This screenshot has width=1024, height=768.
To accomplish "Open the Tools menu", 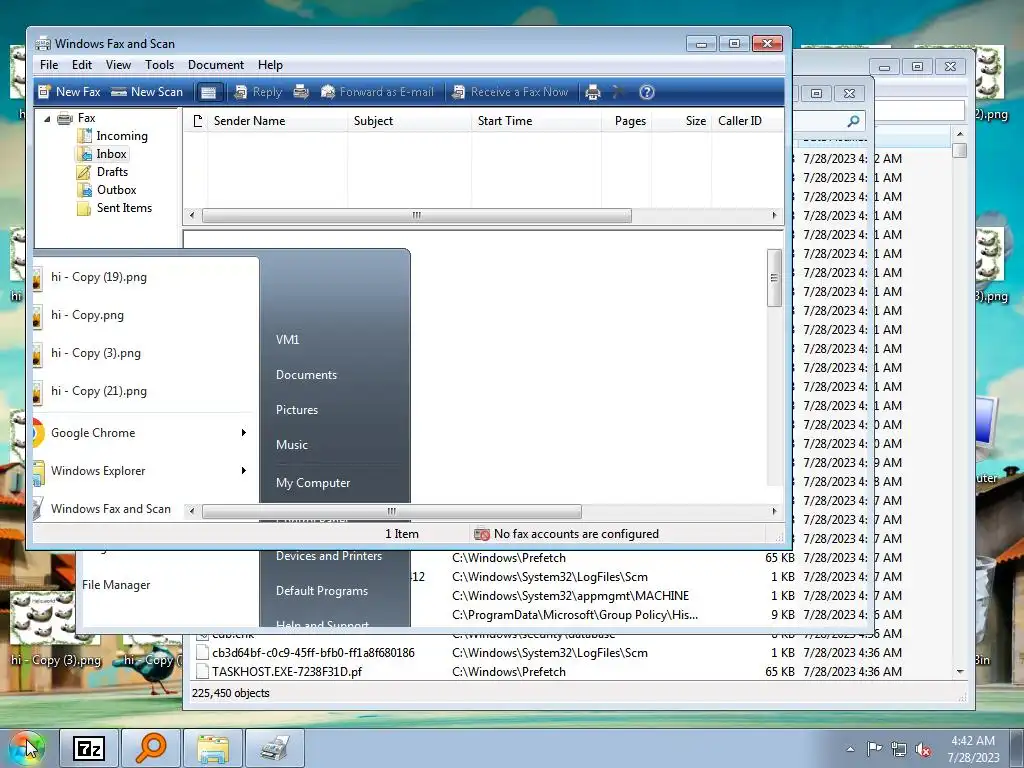I will tap(159, 65).
